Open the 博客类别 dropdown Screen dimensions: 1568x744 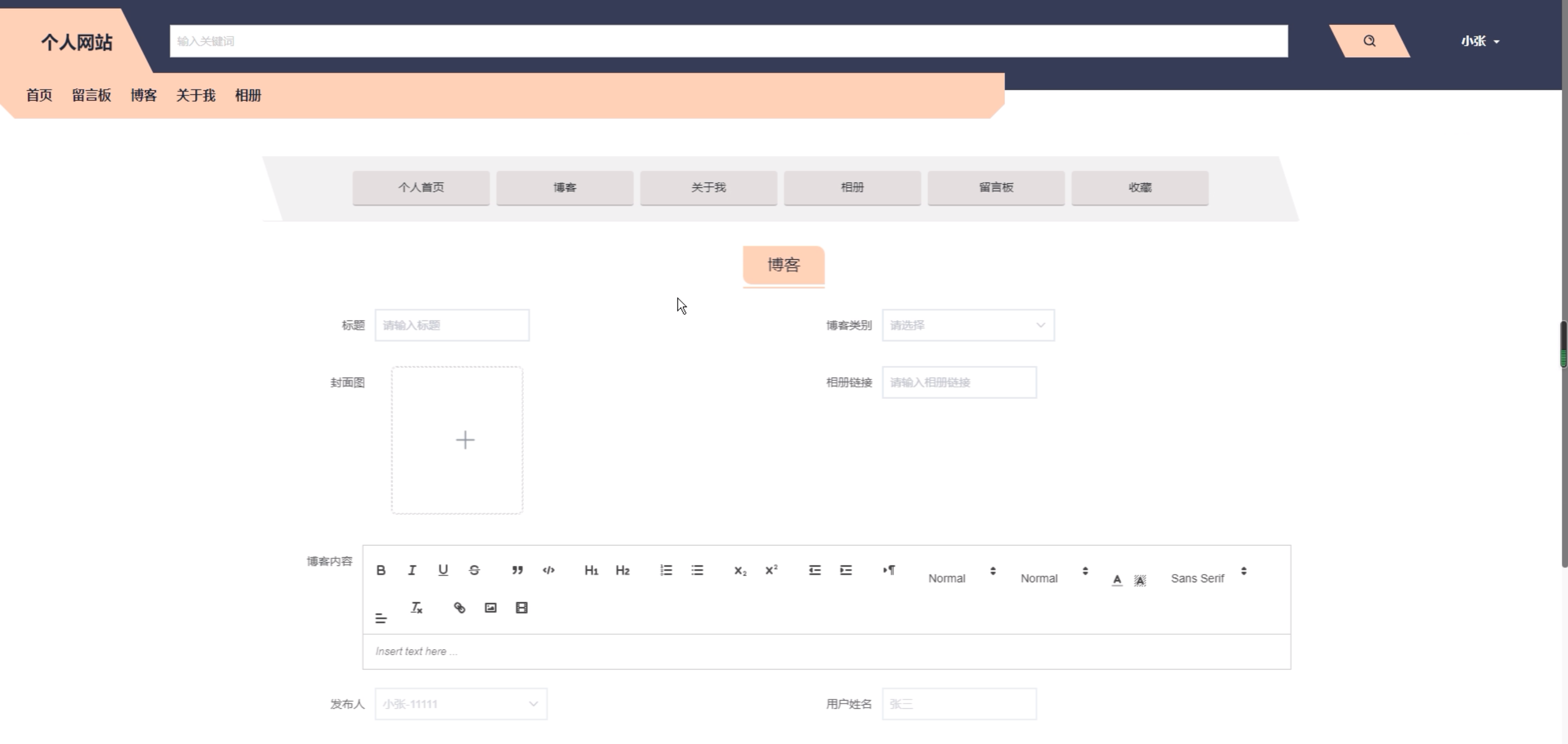pos(968,326)
